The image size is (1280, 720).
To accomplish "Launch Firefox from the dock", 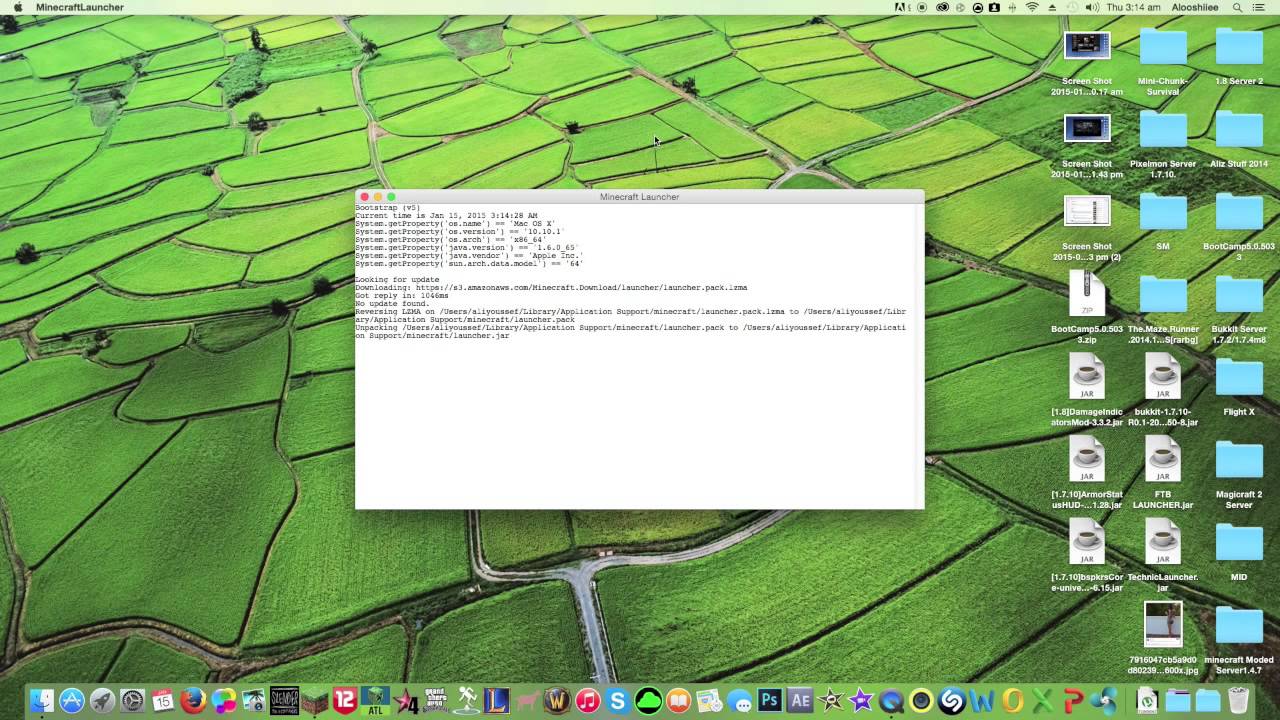I will pyautogui.click(x=193, y=701).
